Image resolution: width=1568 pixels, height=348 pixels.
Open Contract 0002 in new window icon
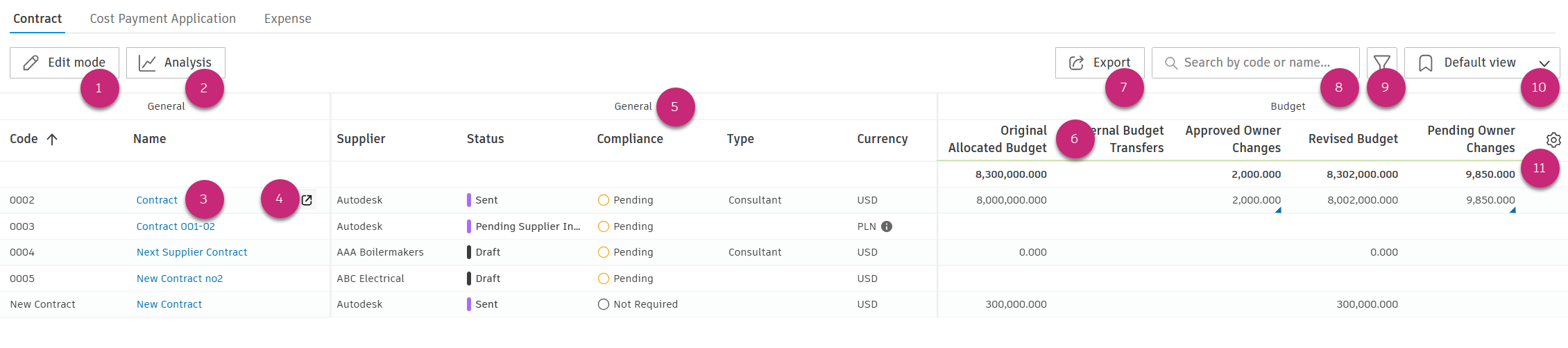[x=307, y=200]
